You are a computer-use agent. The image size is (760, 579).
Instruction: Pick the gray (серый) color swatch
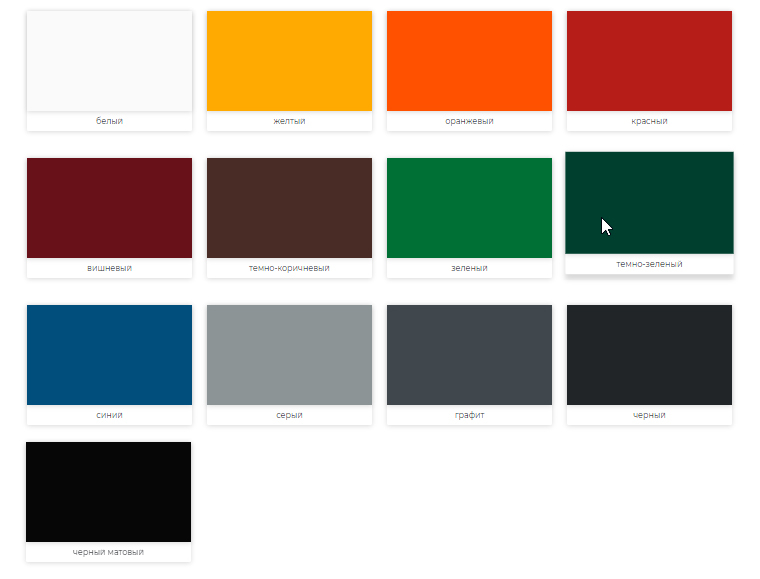(x=289, y=355)
